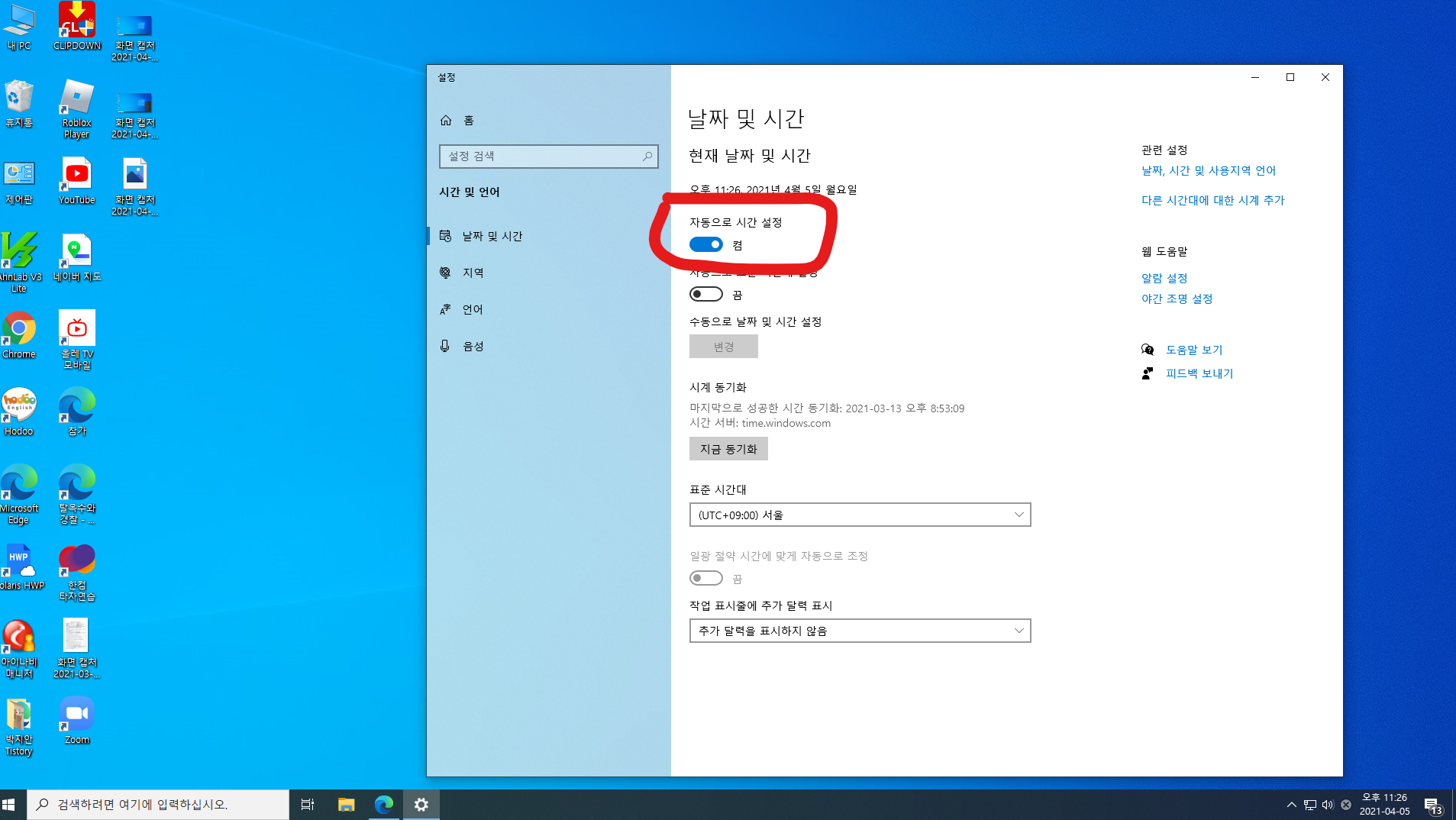Open the 올레 TV 모바일 shortcut
The width and height of the screenshot is (1456, 820).
coord(77,340)
